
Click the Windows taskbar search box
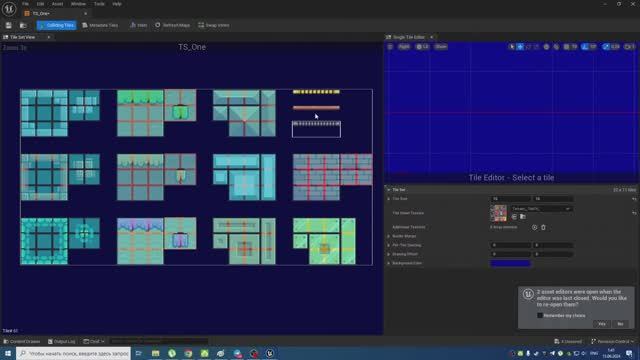tap(73, 353)
